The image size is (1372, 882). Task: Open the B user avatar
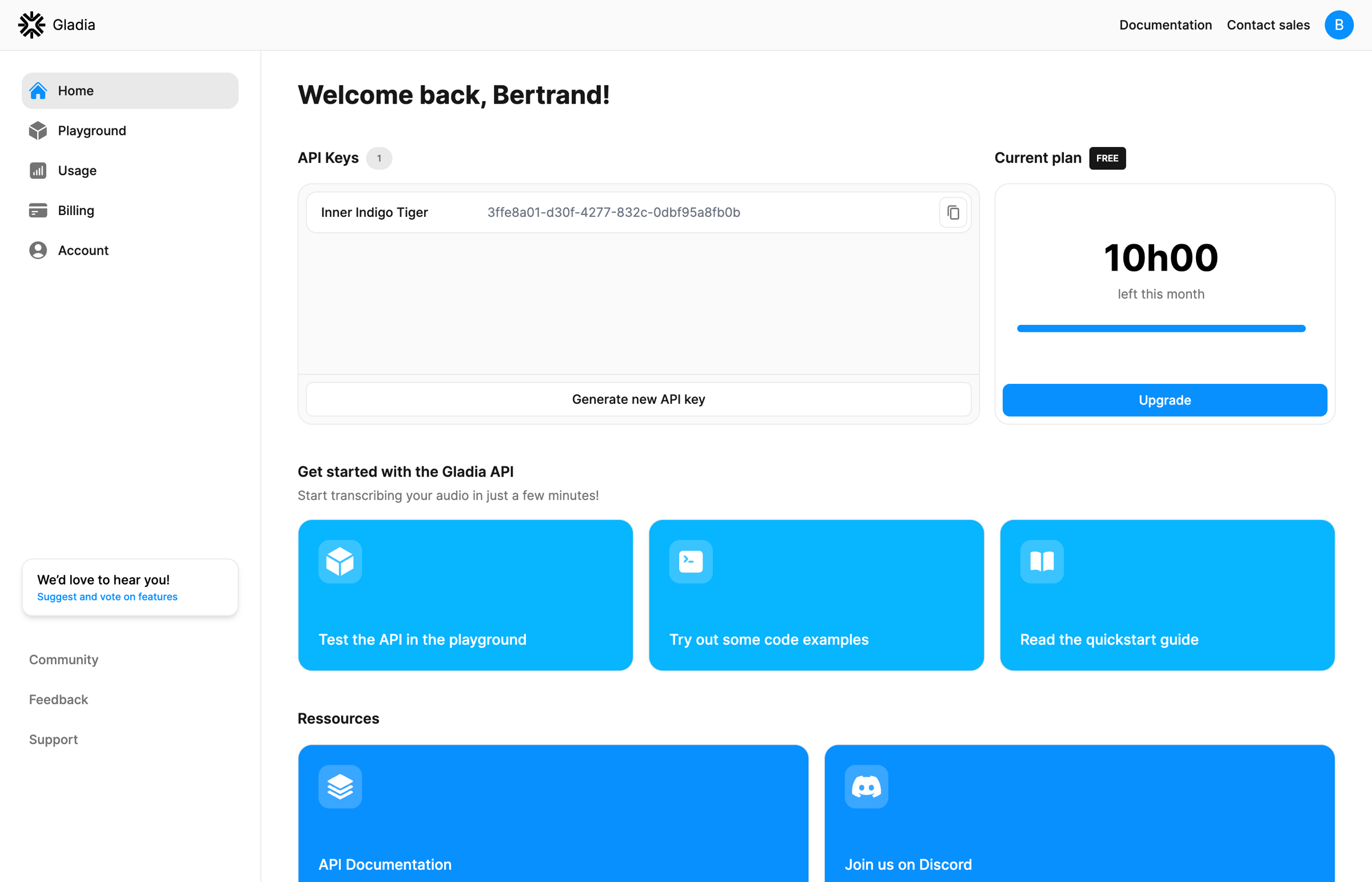point(1338,25)
